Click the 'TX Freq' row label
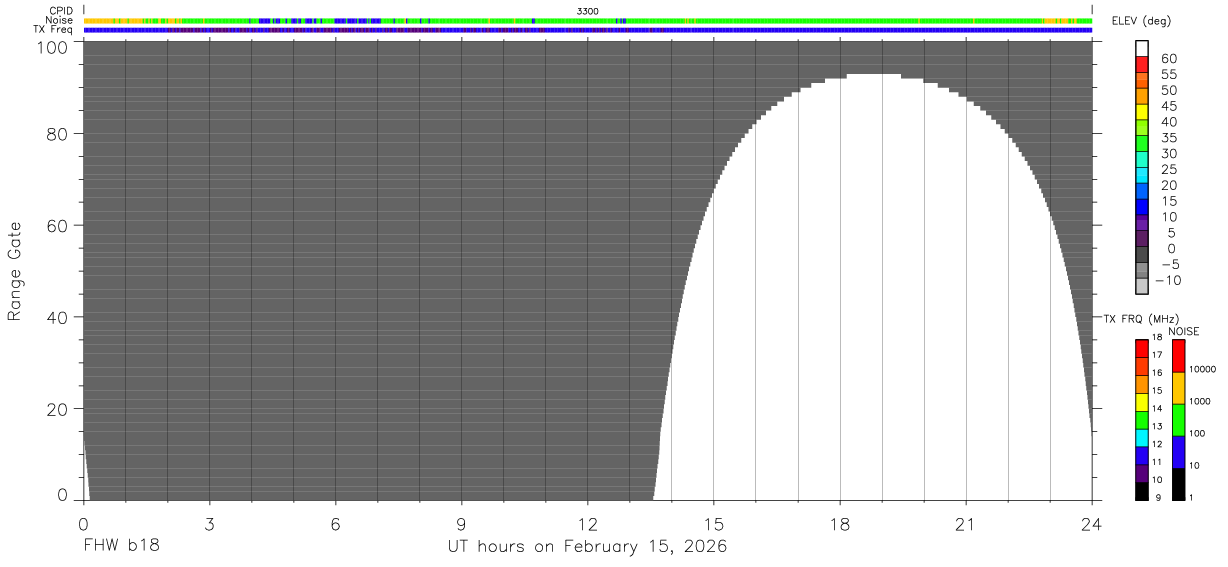 click(55, 29)
